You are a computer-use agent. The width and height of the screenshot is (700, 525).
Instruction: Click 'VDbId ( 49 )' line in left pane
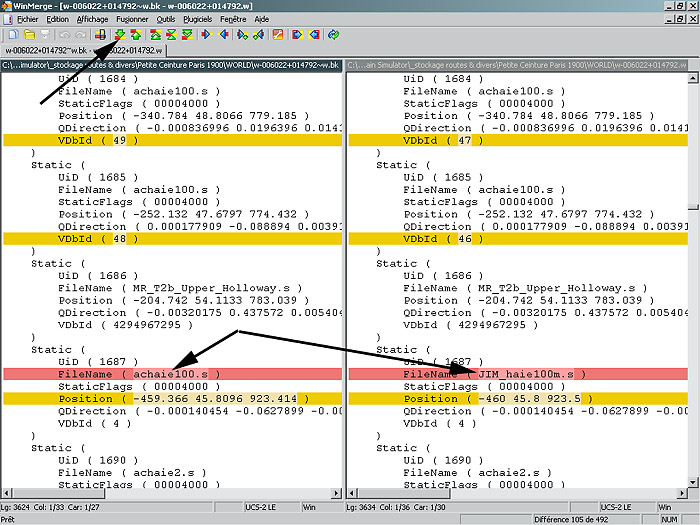[x=172, y=140]
